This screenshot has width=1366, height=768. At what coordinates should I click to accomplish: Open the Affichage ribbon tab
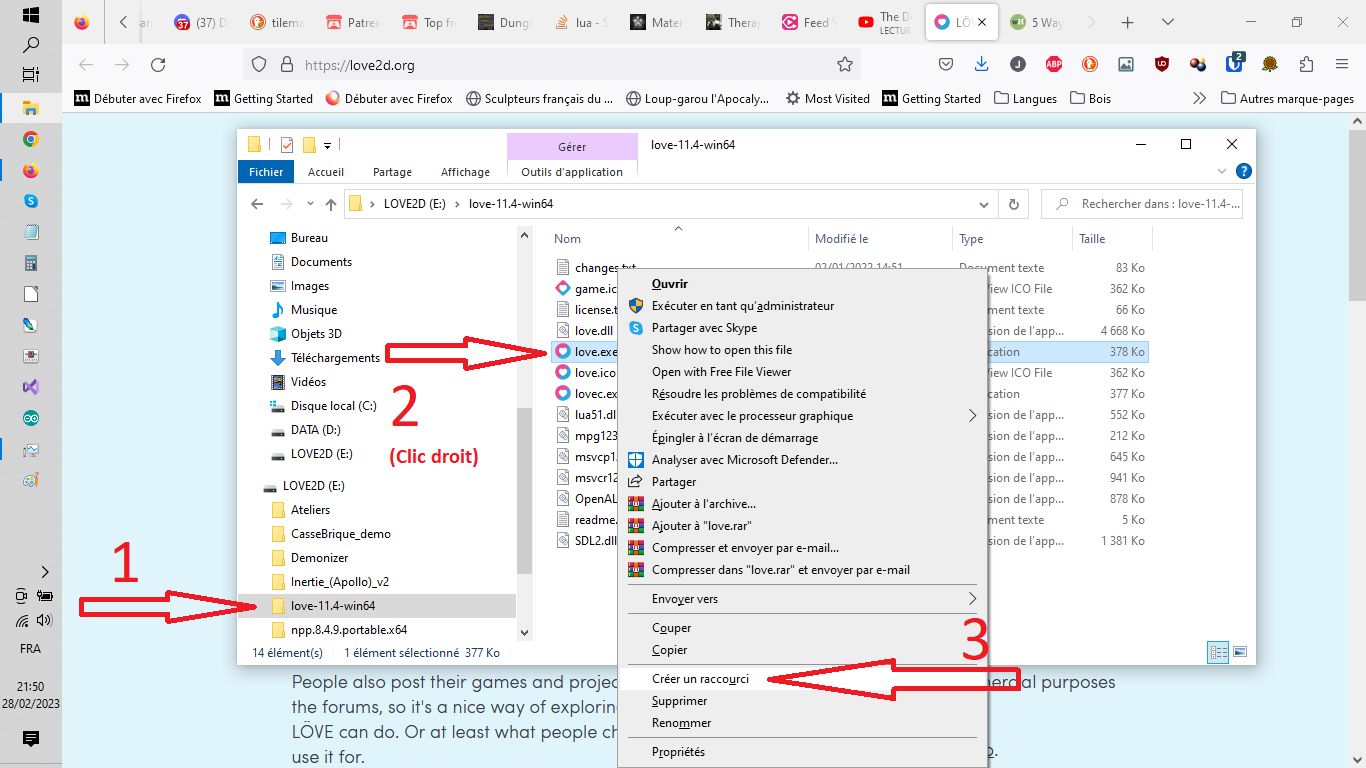click(465, 172)
